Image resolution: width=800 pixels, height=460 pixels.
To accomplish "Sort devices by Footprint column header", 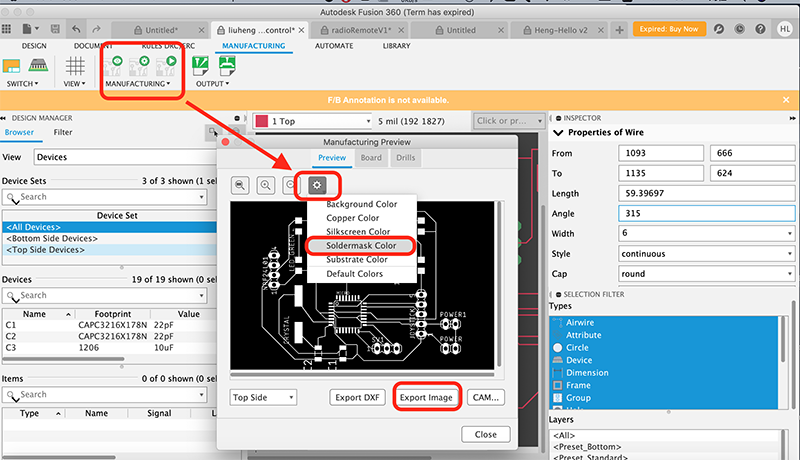I will 113,314.
